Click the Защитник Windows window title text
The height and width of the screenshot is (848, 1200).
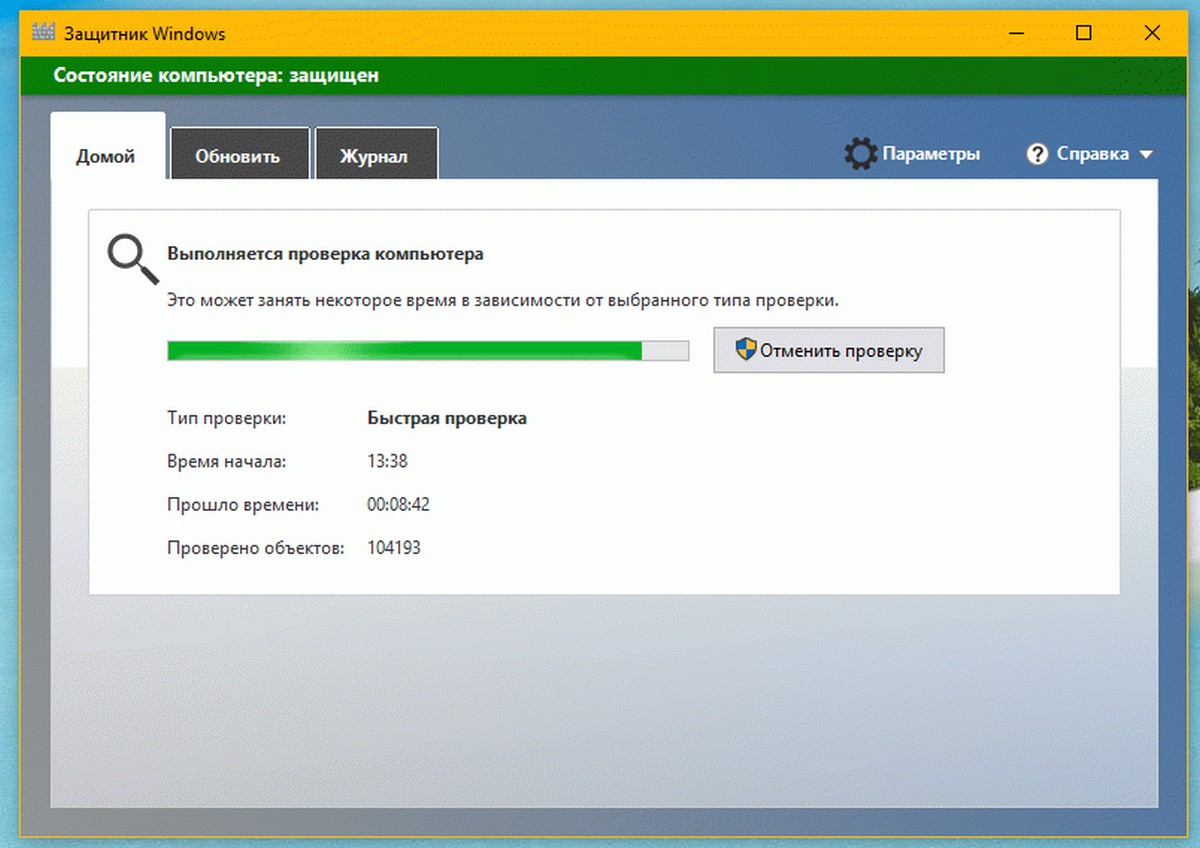(145, 33)
